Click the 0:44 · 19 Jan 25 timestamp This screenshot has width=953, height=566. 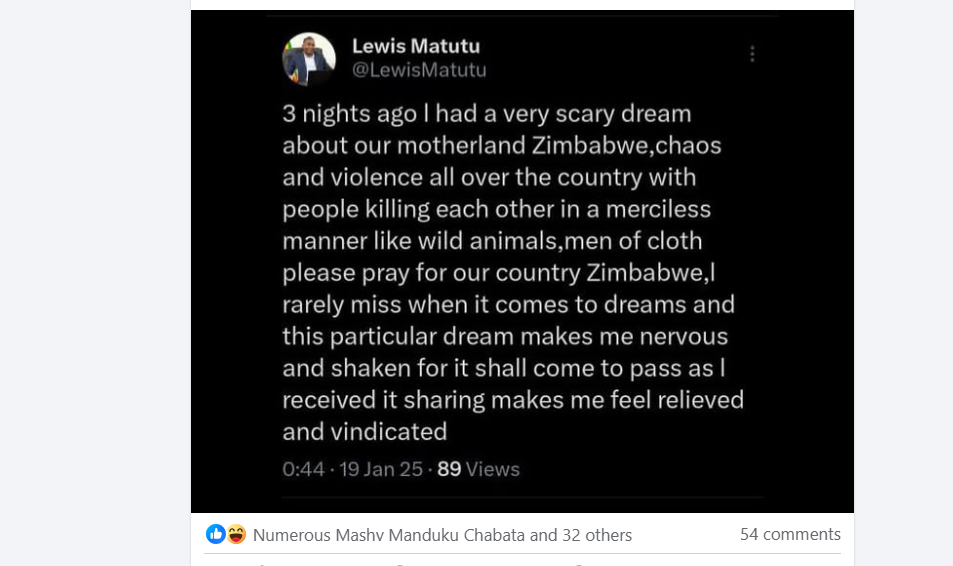pos(353,469)
